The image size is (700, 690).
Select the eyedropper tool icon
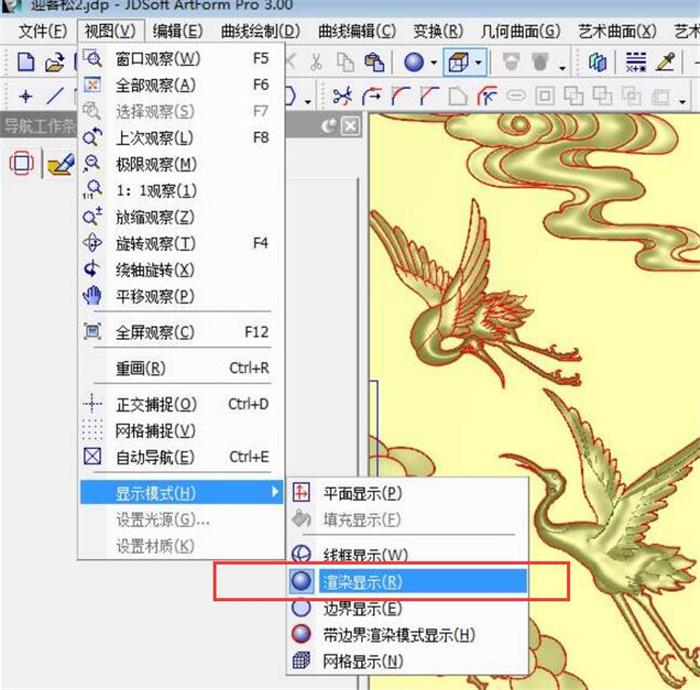pyautogui.click(x=665, y=62)
